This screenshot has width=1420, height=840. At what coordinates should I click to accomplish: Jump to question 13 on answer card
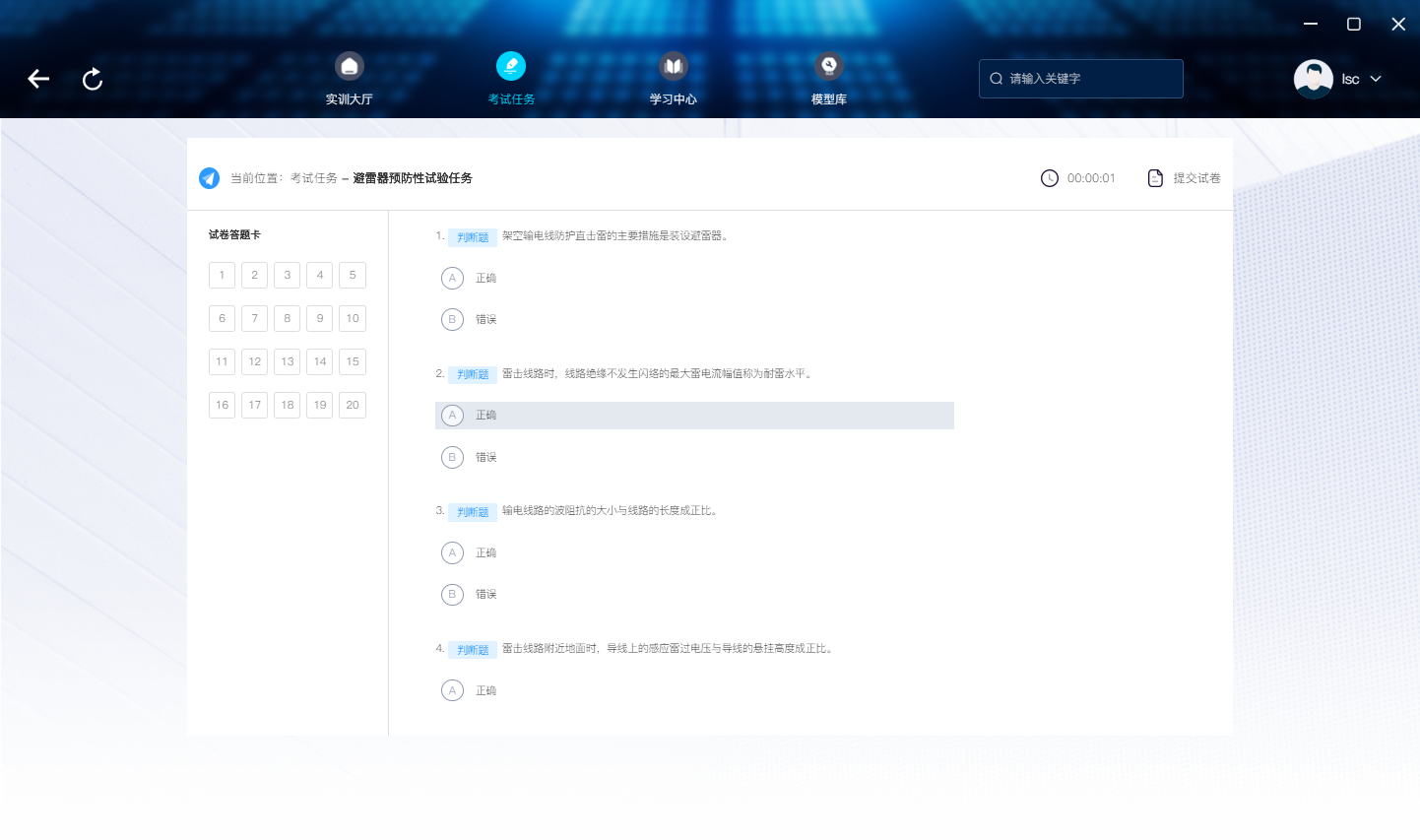click(x=287, y=361)
